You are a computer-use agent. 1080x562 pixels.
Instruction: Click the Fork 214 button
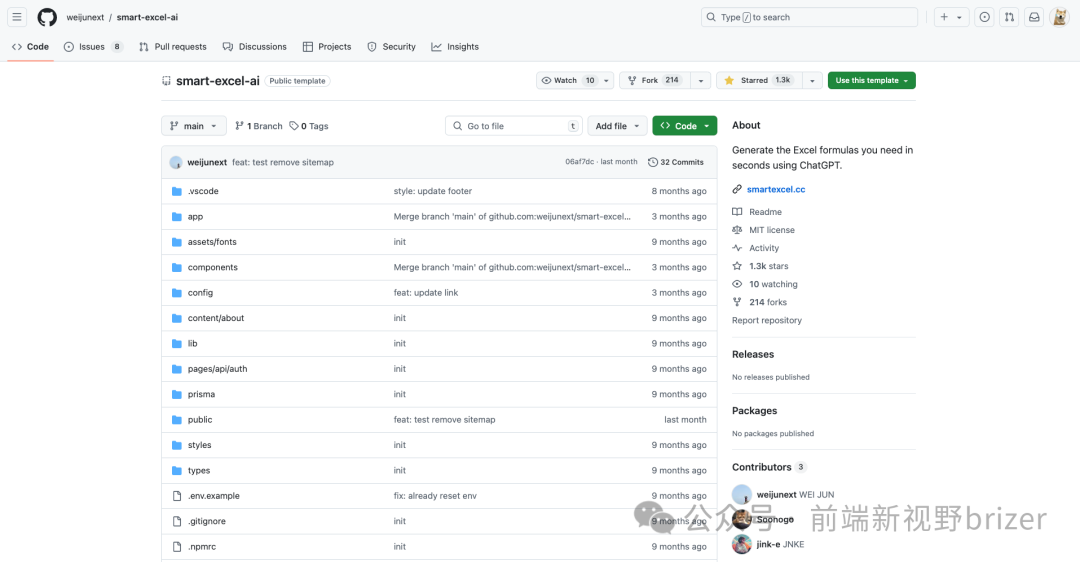point(654,81)
